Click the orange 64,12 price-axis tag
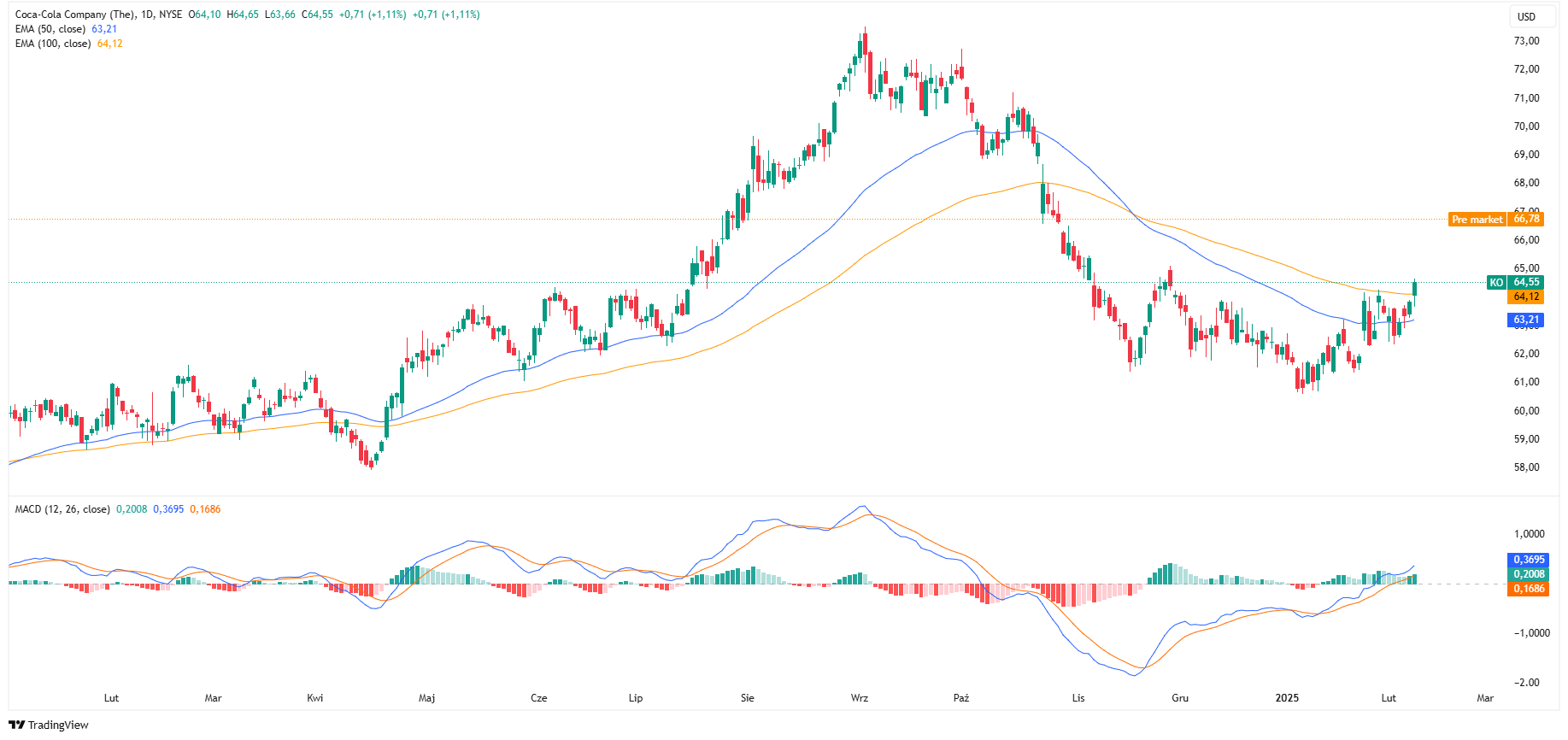Image resolution: width=1568 pixels, height=740 pixels. pos(1525,297)
